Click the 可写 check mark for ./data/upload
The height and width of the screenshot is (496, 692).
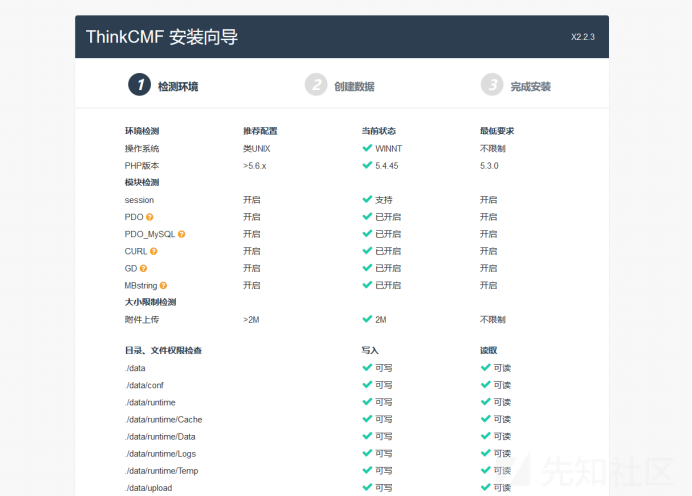point(367,487)
